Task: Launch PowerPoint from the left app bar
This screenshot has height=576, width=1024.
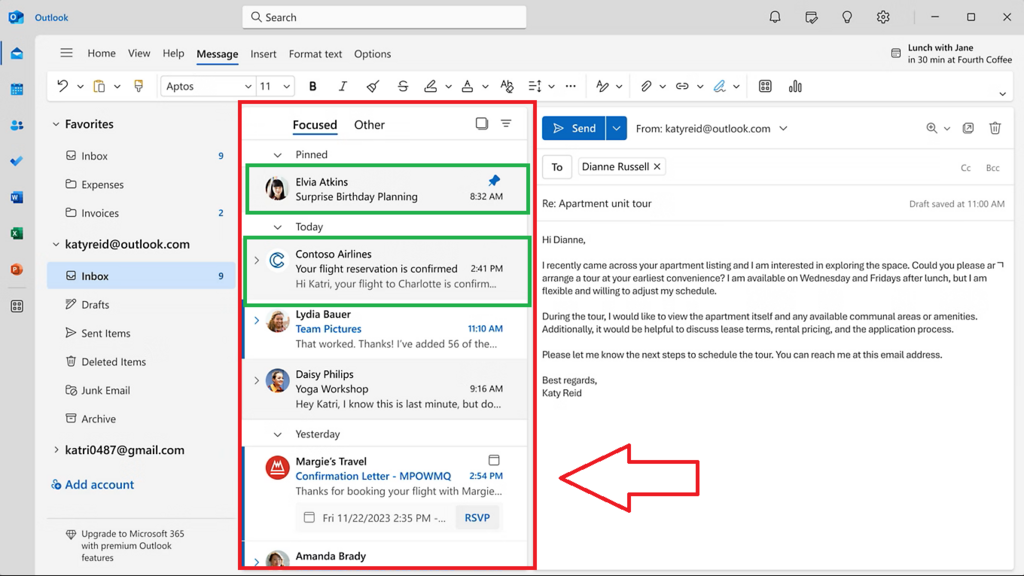Action: point(17,269)
